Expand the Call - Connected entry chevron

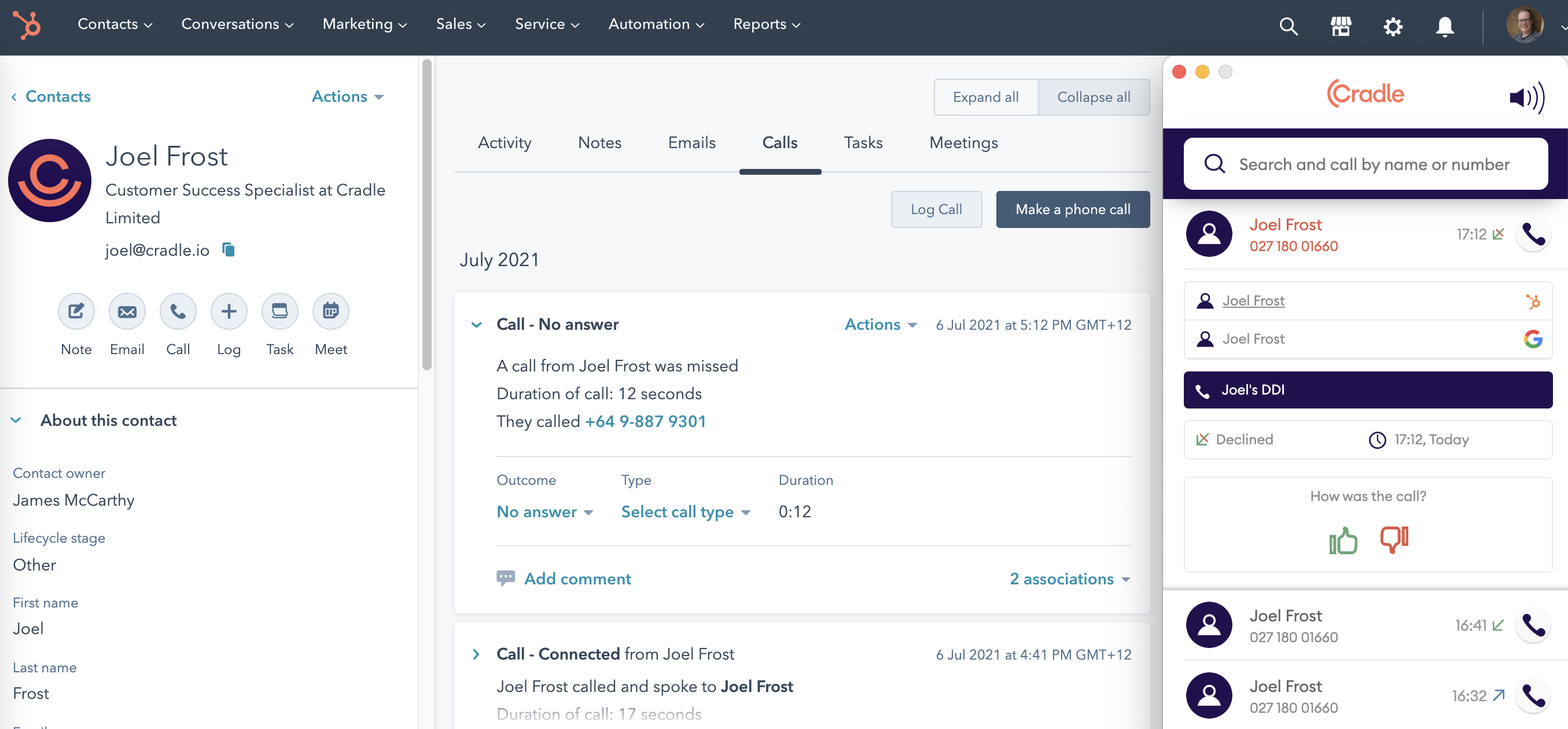pyautogui.click(x=476, y=654)
